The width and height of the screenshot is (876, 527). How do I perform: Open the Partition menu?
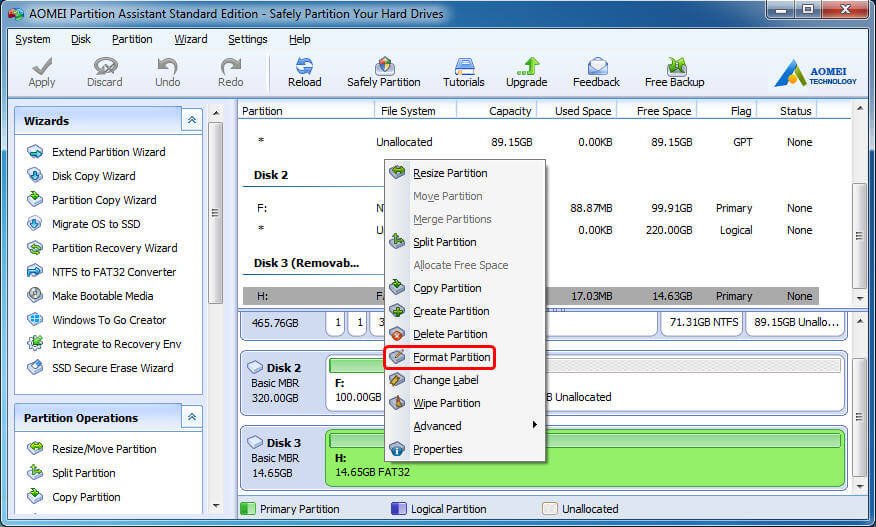132,39
